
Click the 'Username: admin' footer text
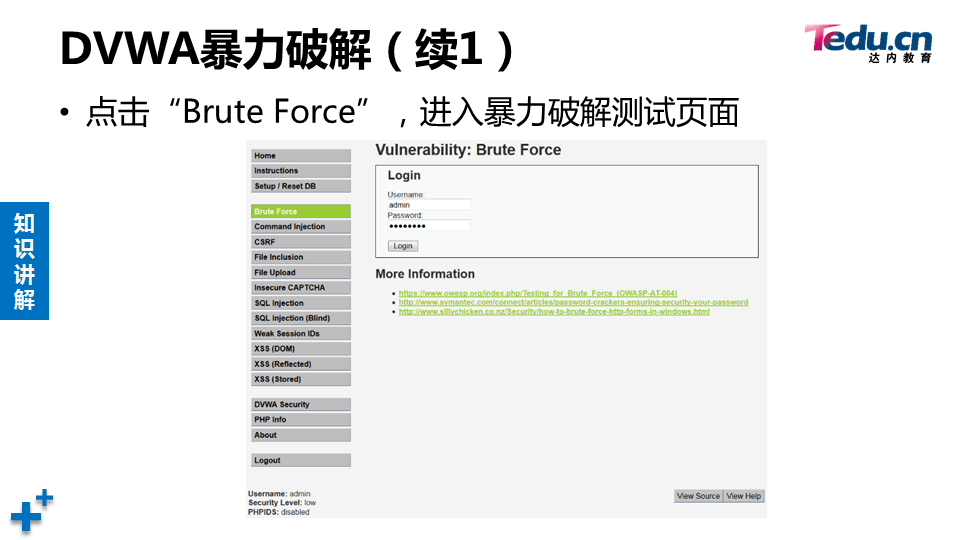[279, 494]
